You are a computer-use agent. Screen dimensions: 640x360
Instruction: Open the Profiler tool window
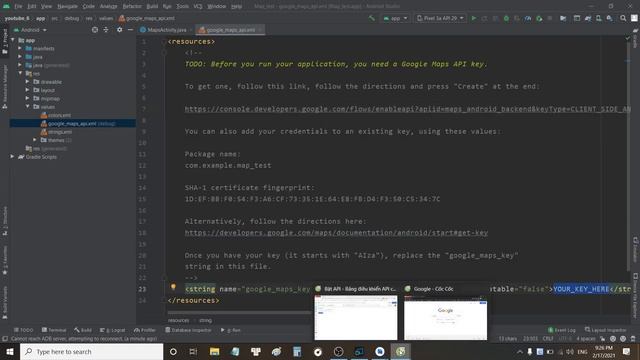pos(145,330)
